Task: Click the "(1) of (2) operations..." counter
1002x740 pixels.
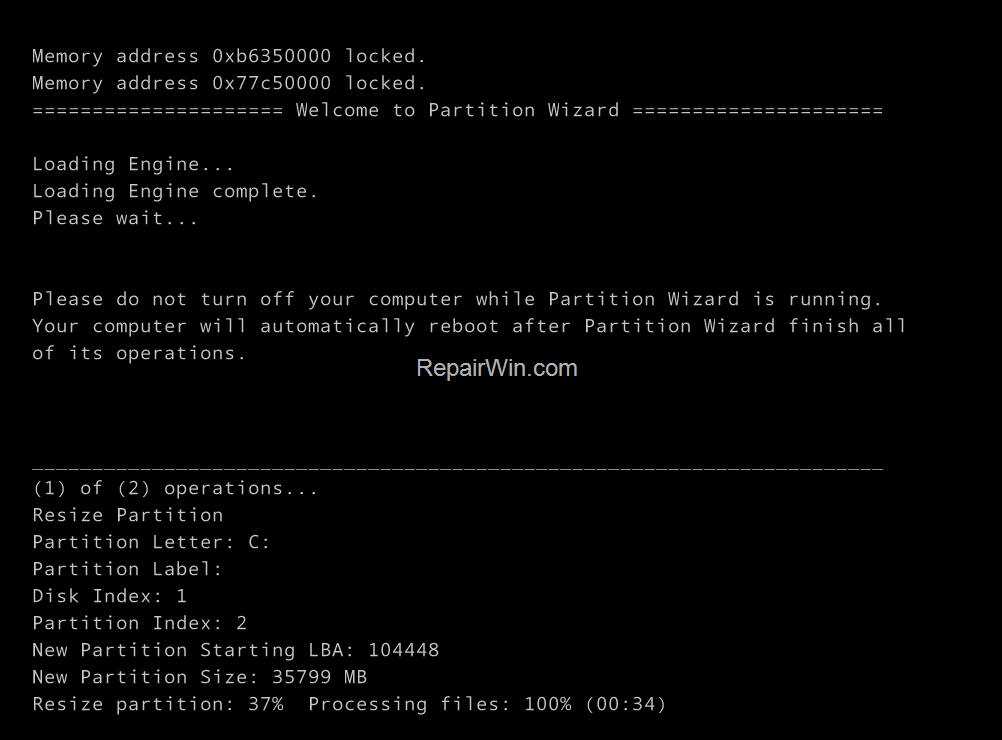Action: coord(175,488)
